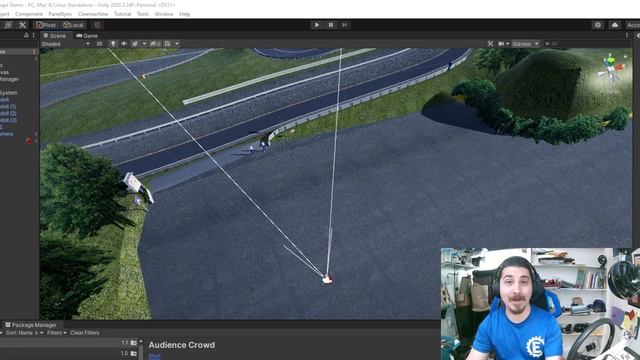Viewport: 640px width, 360px height.
Task: Open the Sort: Name dropdown
Action: point(24,333)
